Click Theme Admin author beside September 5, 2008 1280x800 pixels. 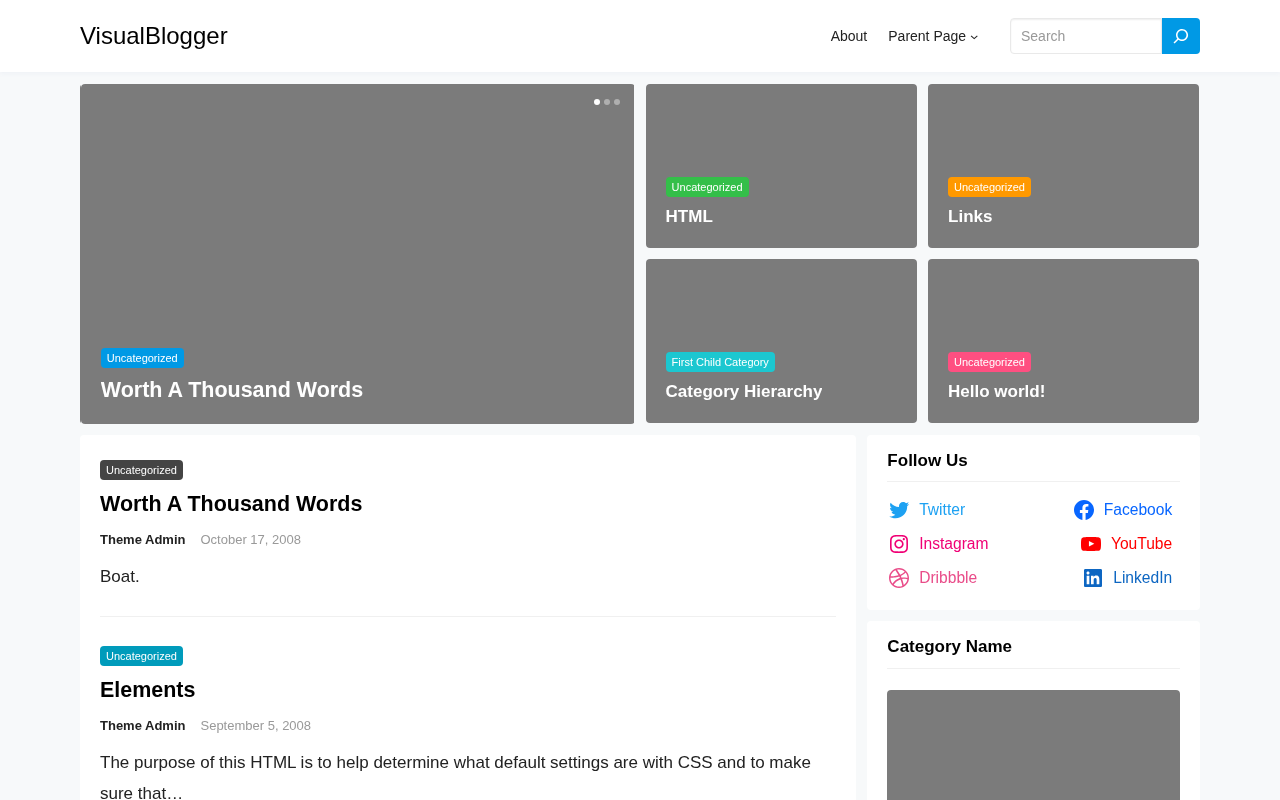tap(143, 726)
